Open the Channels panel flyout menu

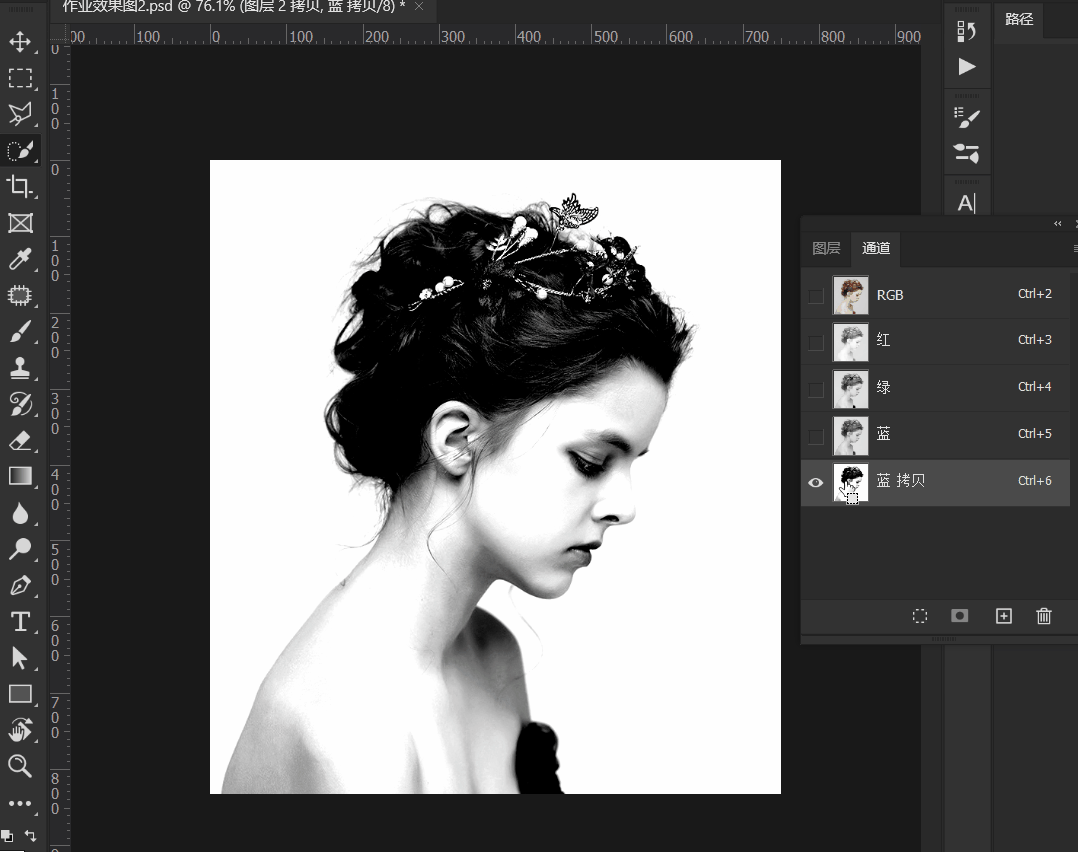[1075, 248]
